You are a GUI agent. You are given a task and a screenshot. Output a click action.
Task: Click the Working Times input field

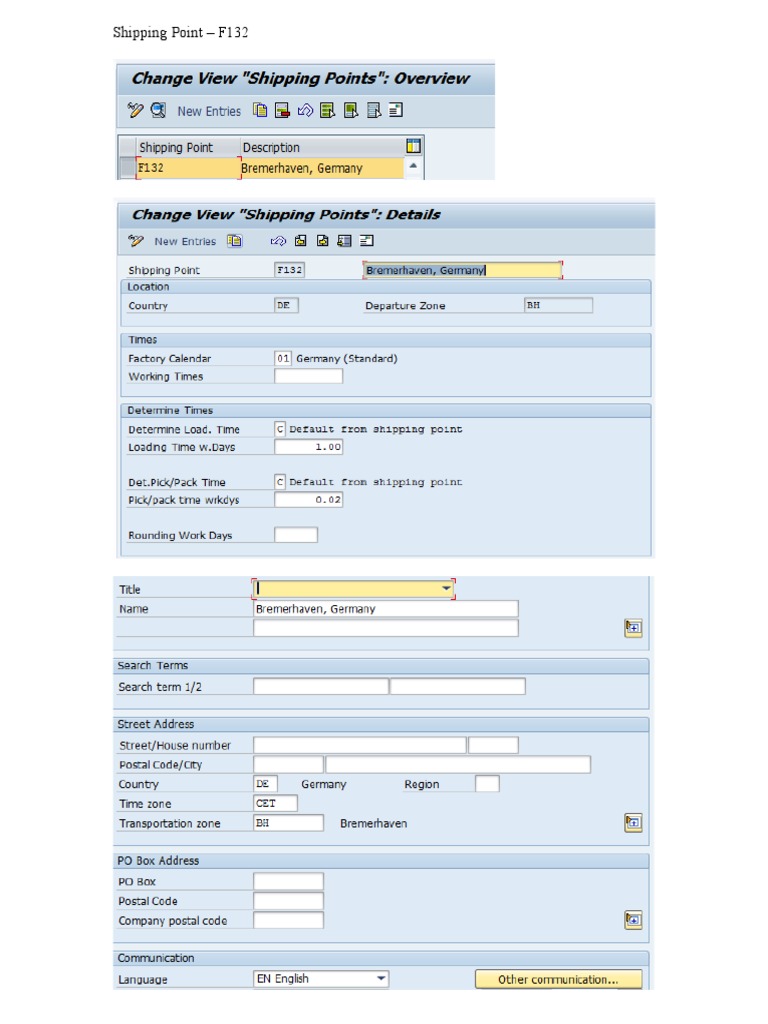click(308, 376)
